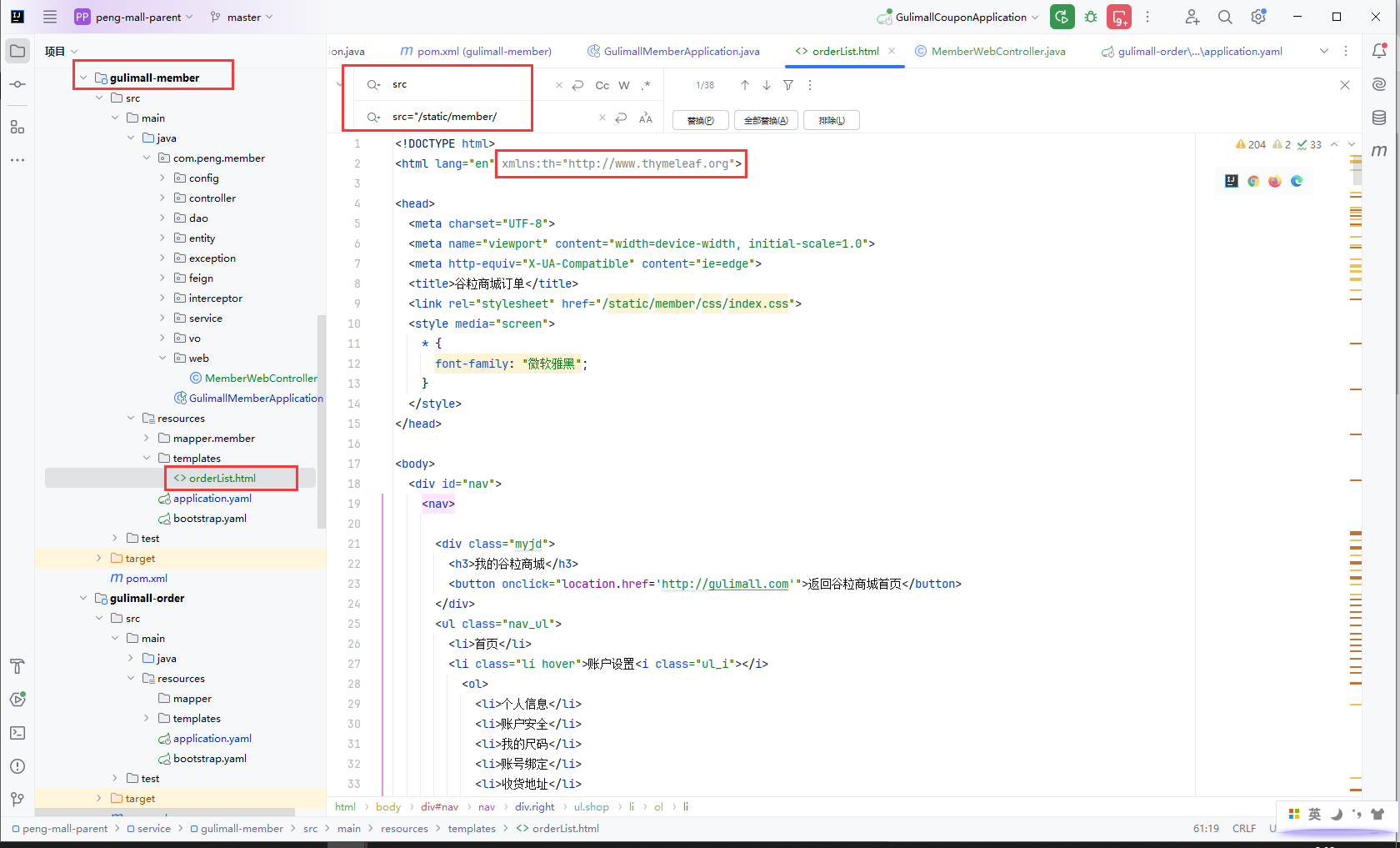
Task: Open the Services tool window
Action: (17, 700)
